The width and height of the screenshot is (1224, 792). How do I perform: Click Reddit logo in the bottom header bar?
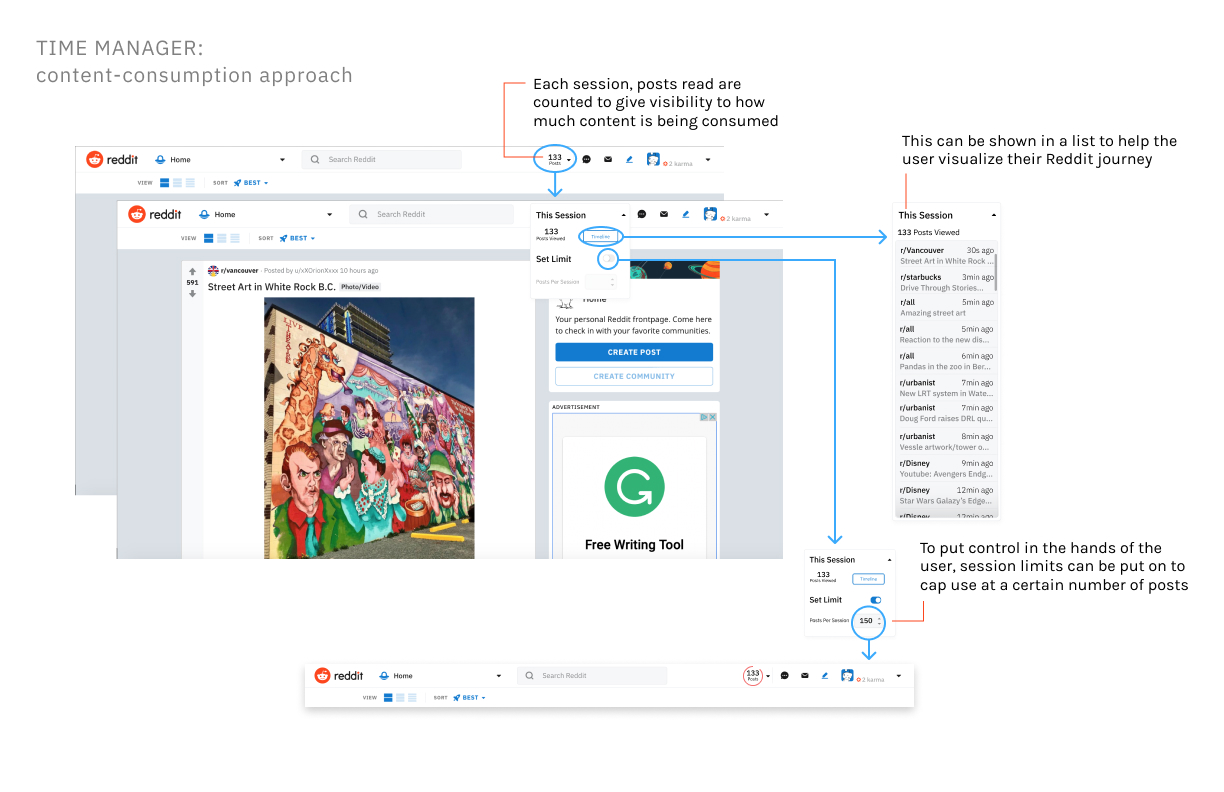[x=339, y=676]
